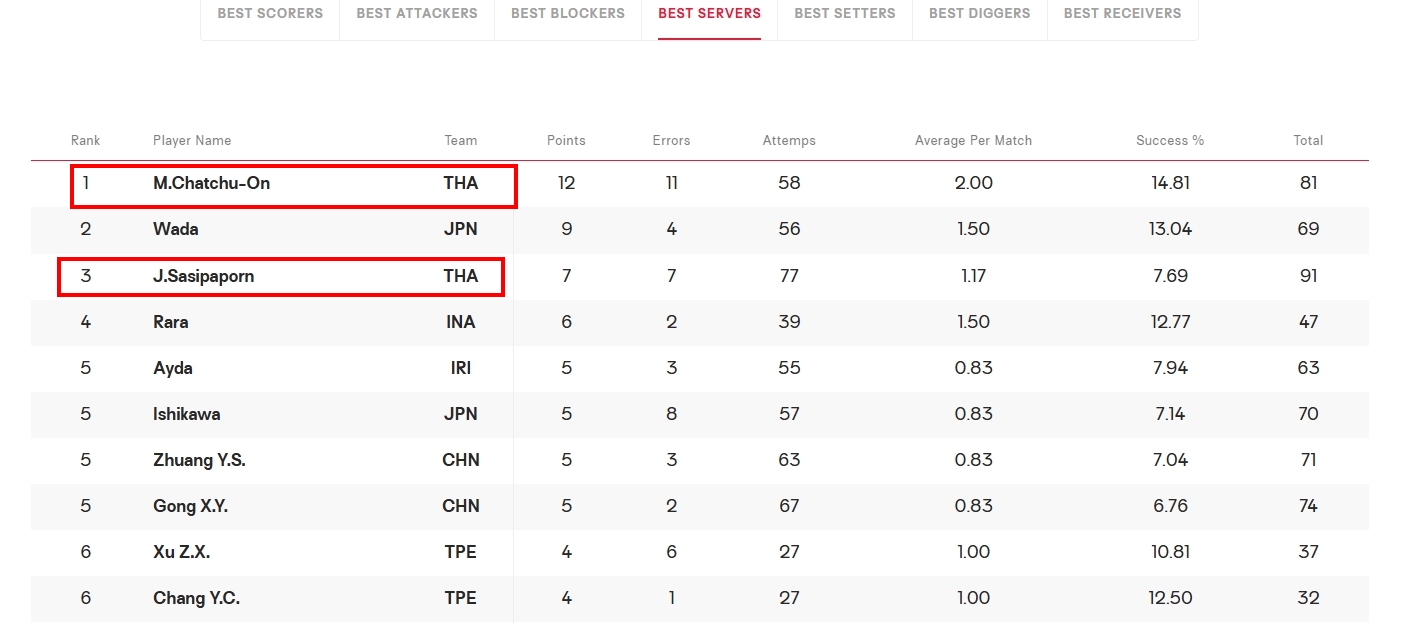Click the Player Name column header
The width and height of the screenshot is (1420, 624).
[x=192, y=140]
